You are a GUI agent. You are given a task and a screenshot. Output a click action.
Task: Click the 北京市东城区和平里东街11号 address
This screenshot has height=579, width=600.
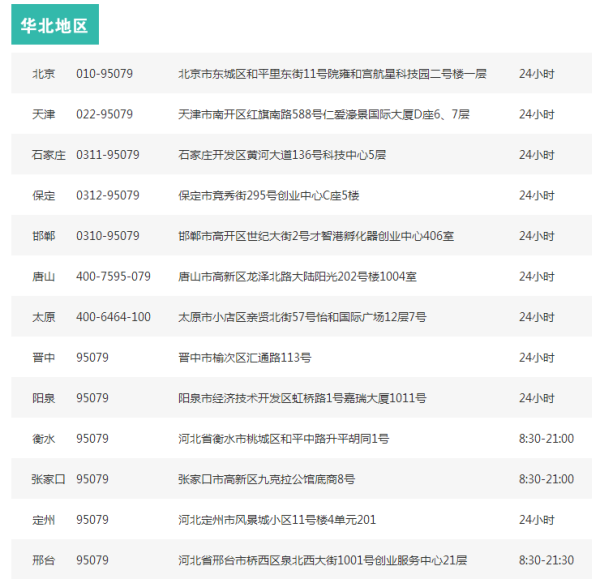332,73
